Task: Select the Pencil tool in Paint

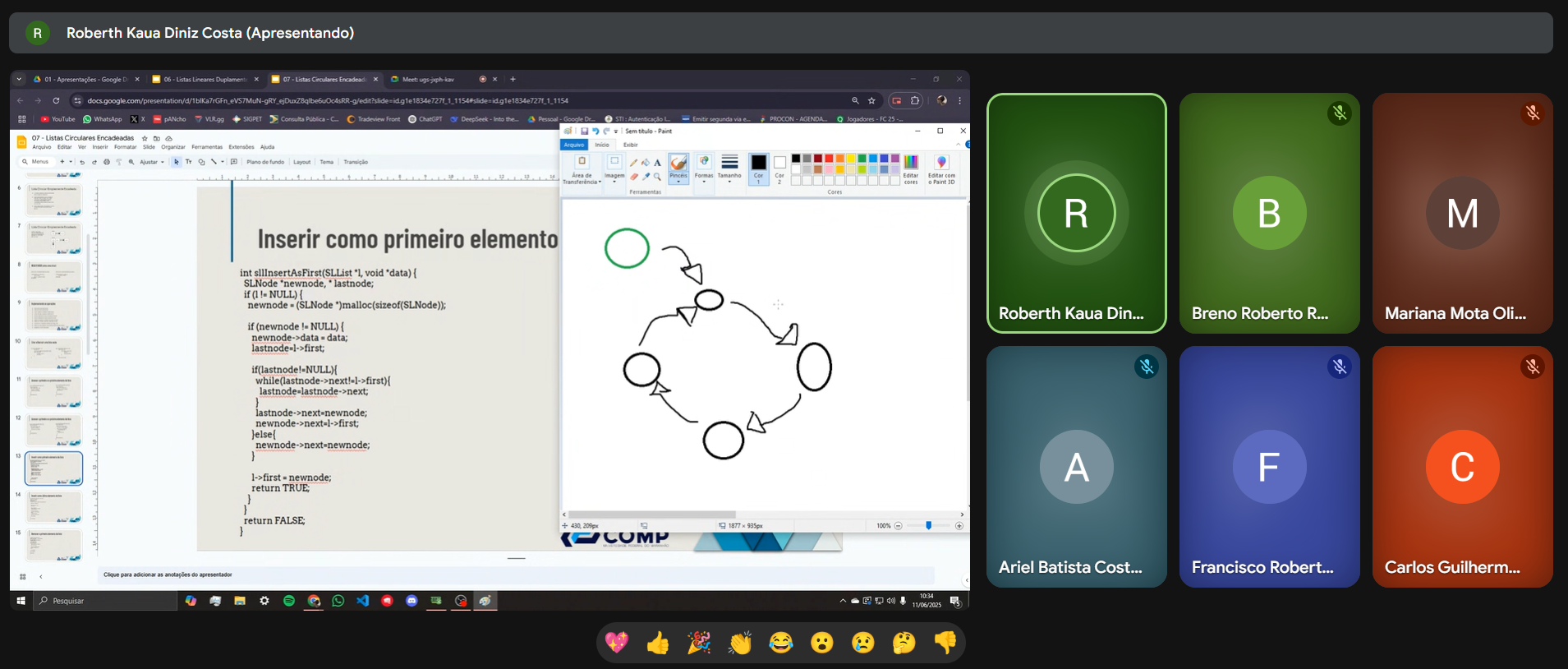Action: click(x=633, y=163)
